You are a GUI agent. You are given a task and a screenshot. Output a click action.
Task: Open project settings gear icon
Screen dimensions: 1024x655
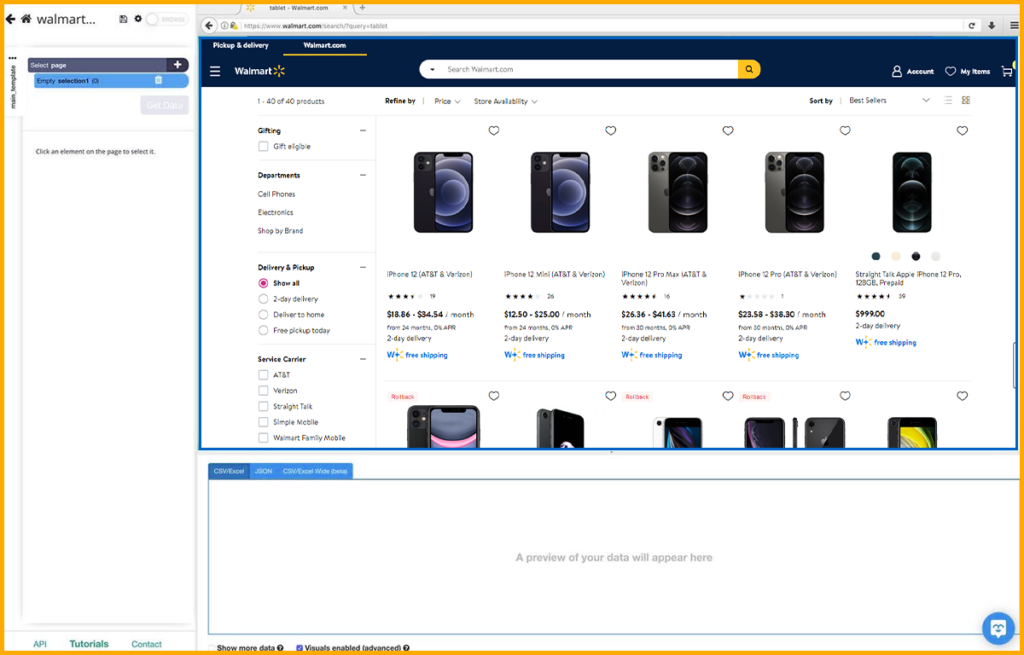tap(138, 19)
